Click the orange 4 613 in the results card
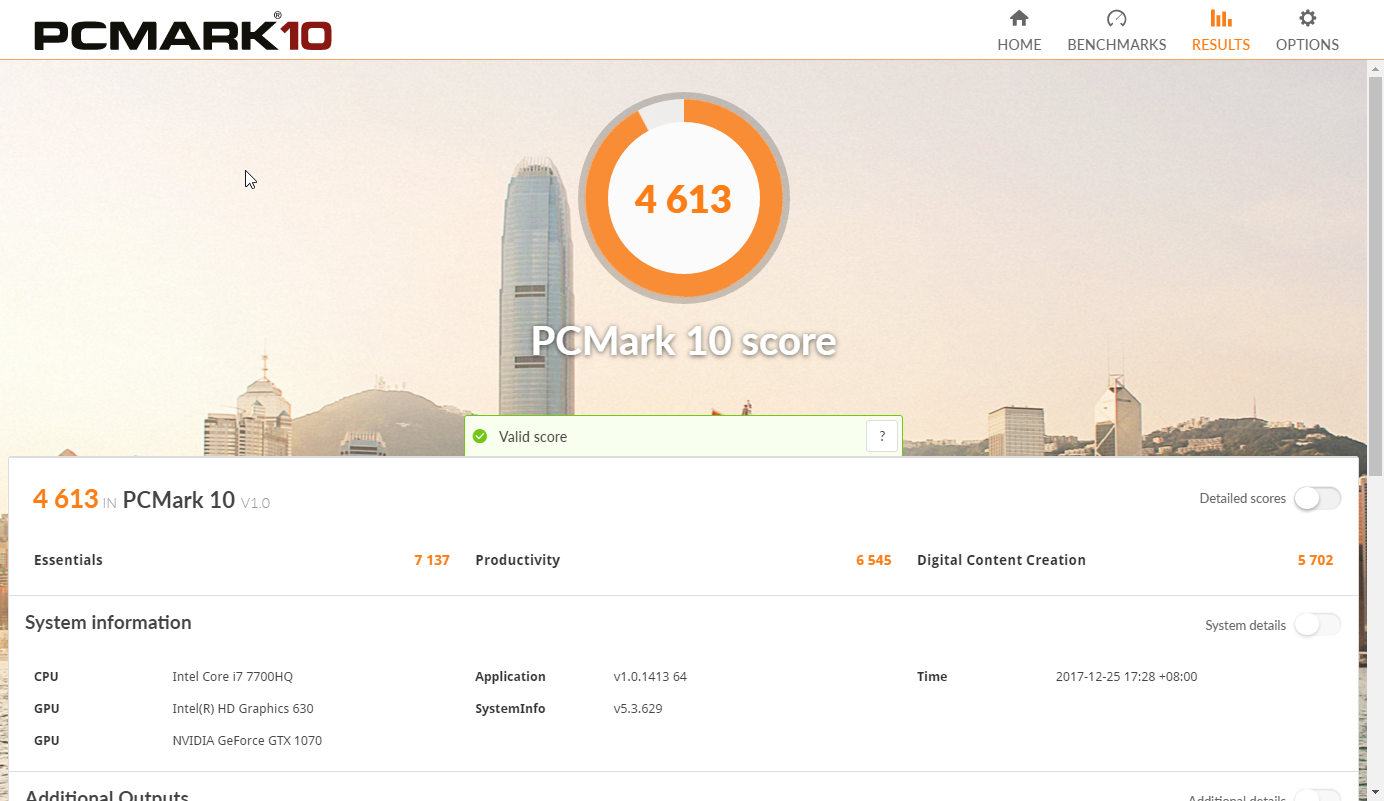Viewport: 1384px width, 801px height. click(x=66, y=498)
